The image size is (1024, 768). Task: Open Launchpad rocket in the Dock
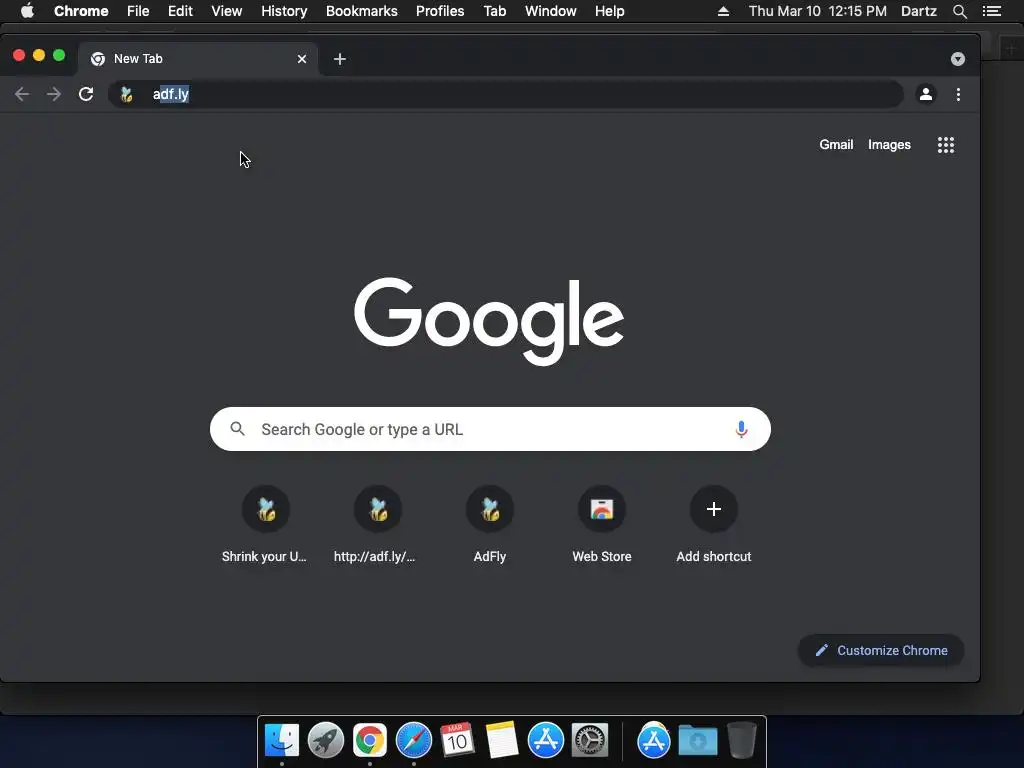(325, 740)
